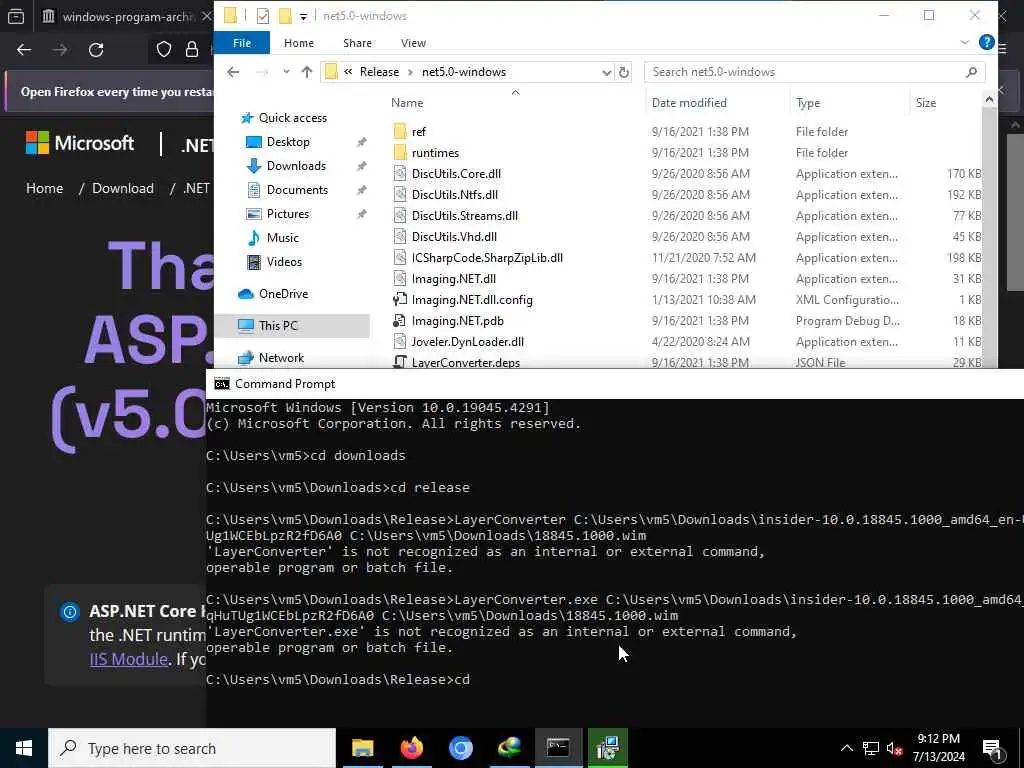Click Release in address breadcrumb

coord(379,72)
